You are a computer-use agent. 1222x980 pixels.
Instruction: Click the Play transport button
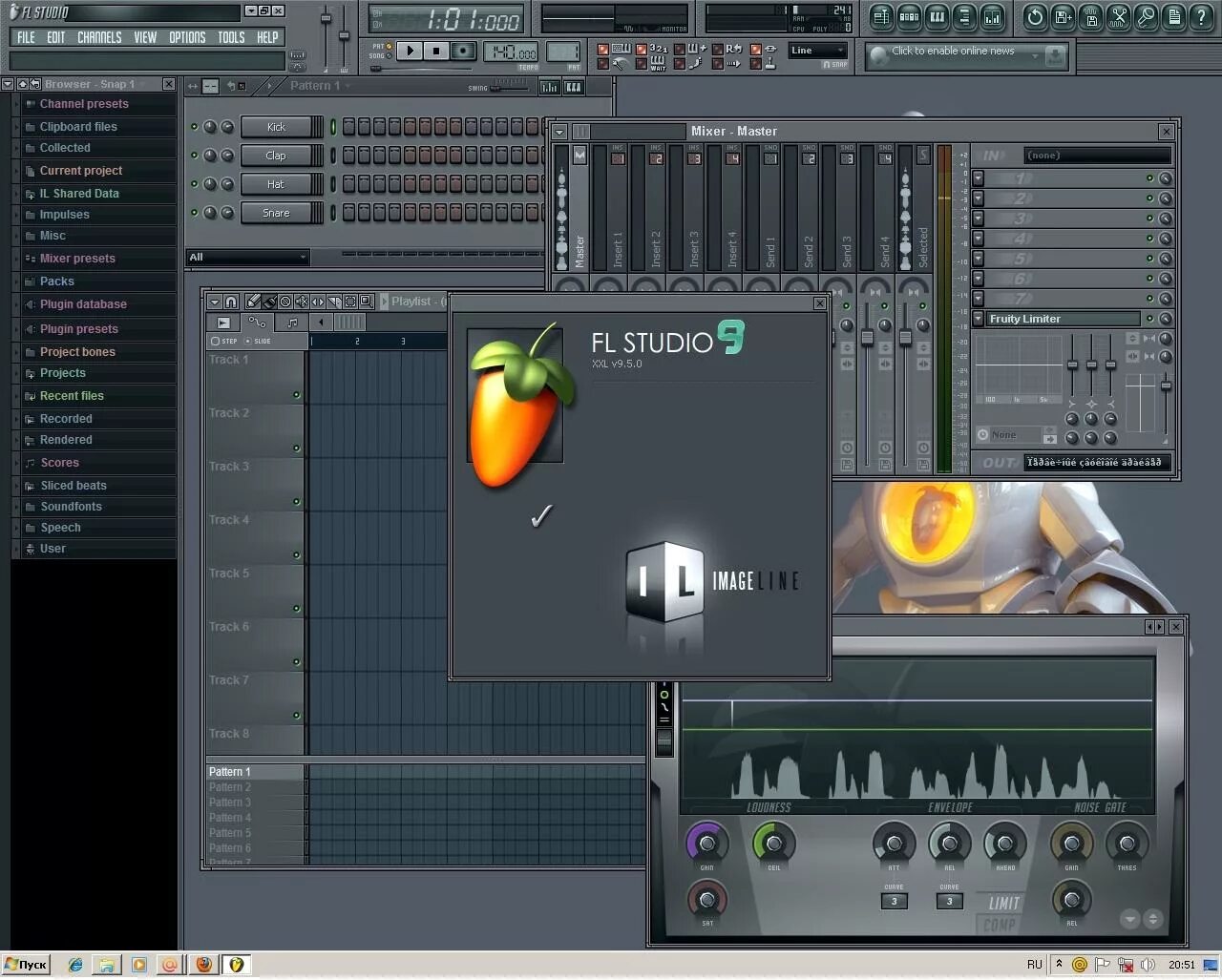click(409, 51)
